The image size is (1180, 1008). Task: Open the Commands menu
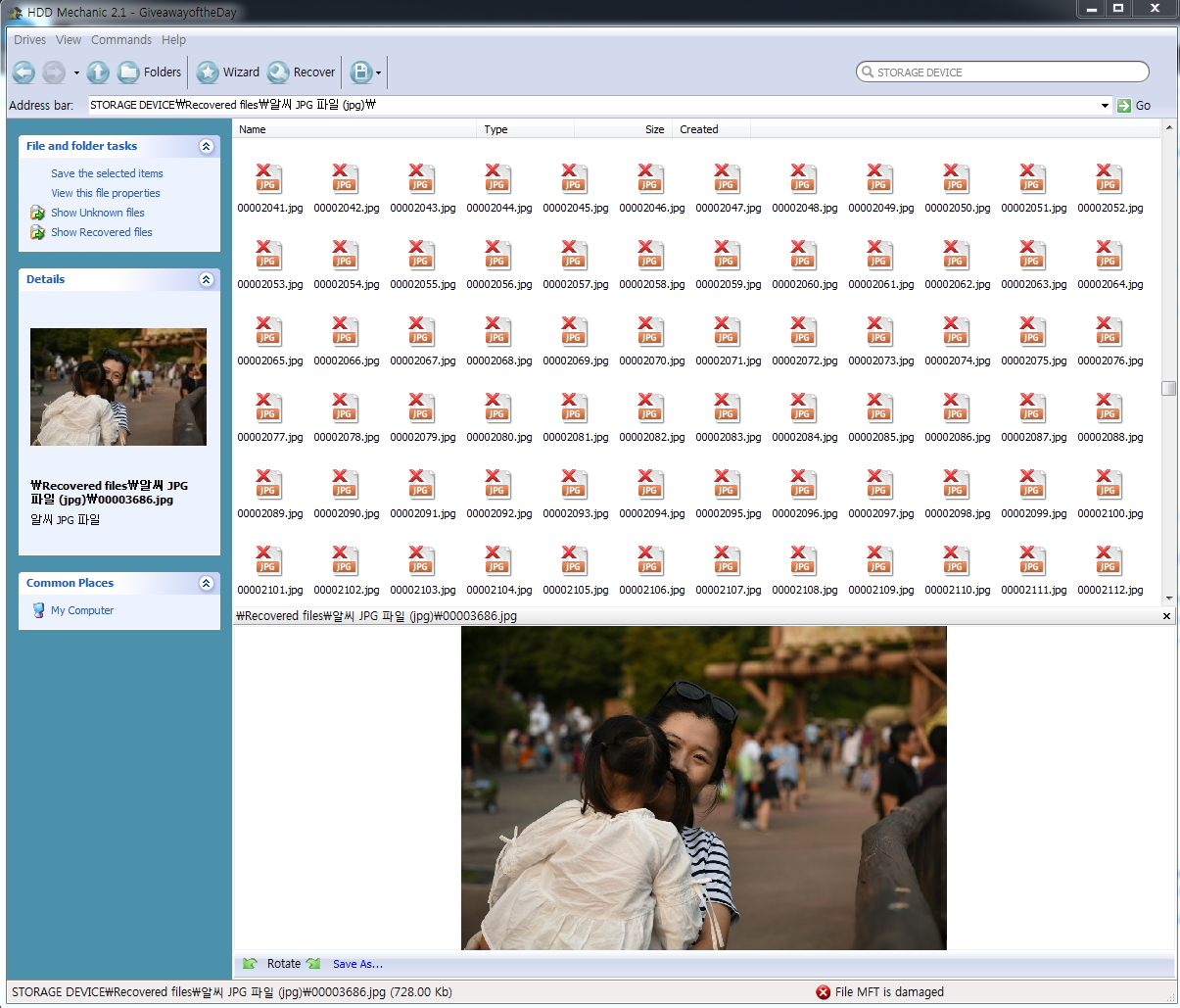121,40
